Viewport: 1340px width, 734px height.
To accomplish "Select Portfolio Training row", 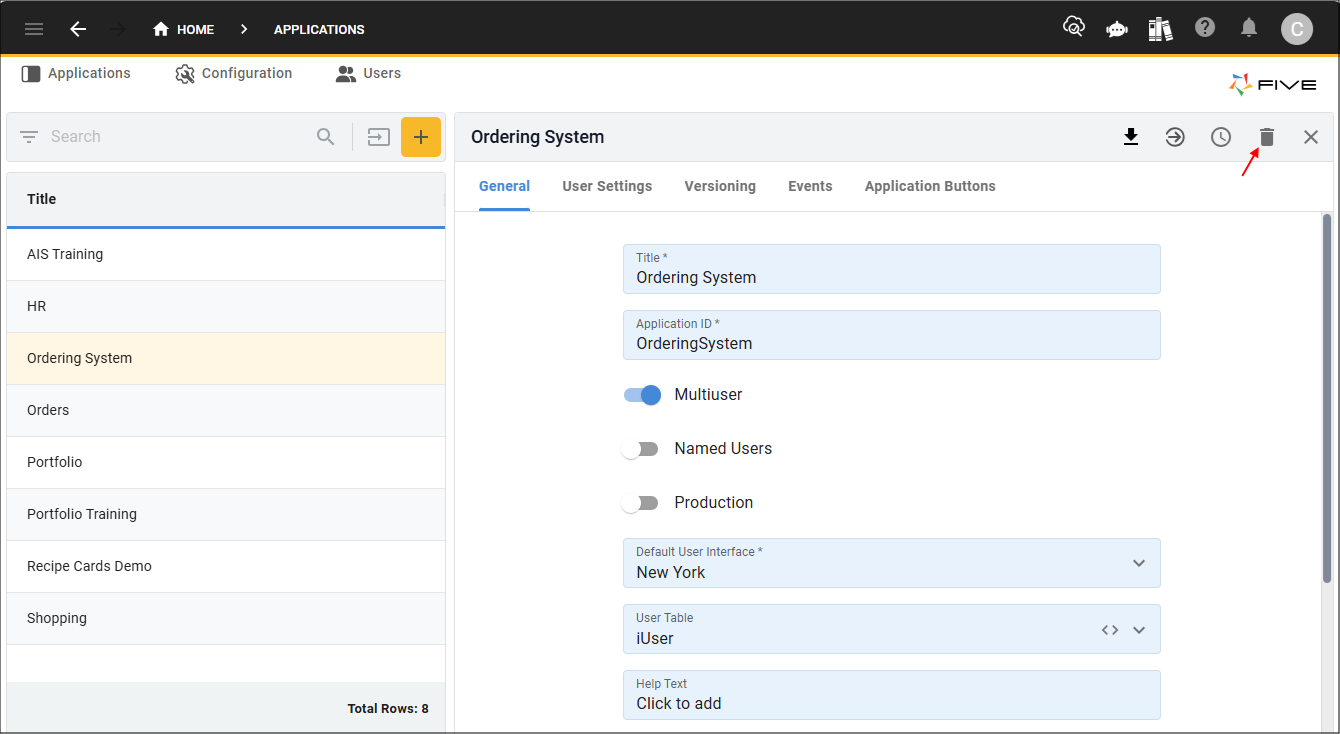I will click(x=226, y=515).
